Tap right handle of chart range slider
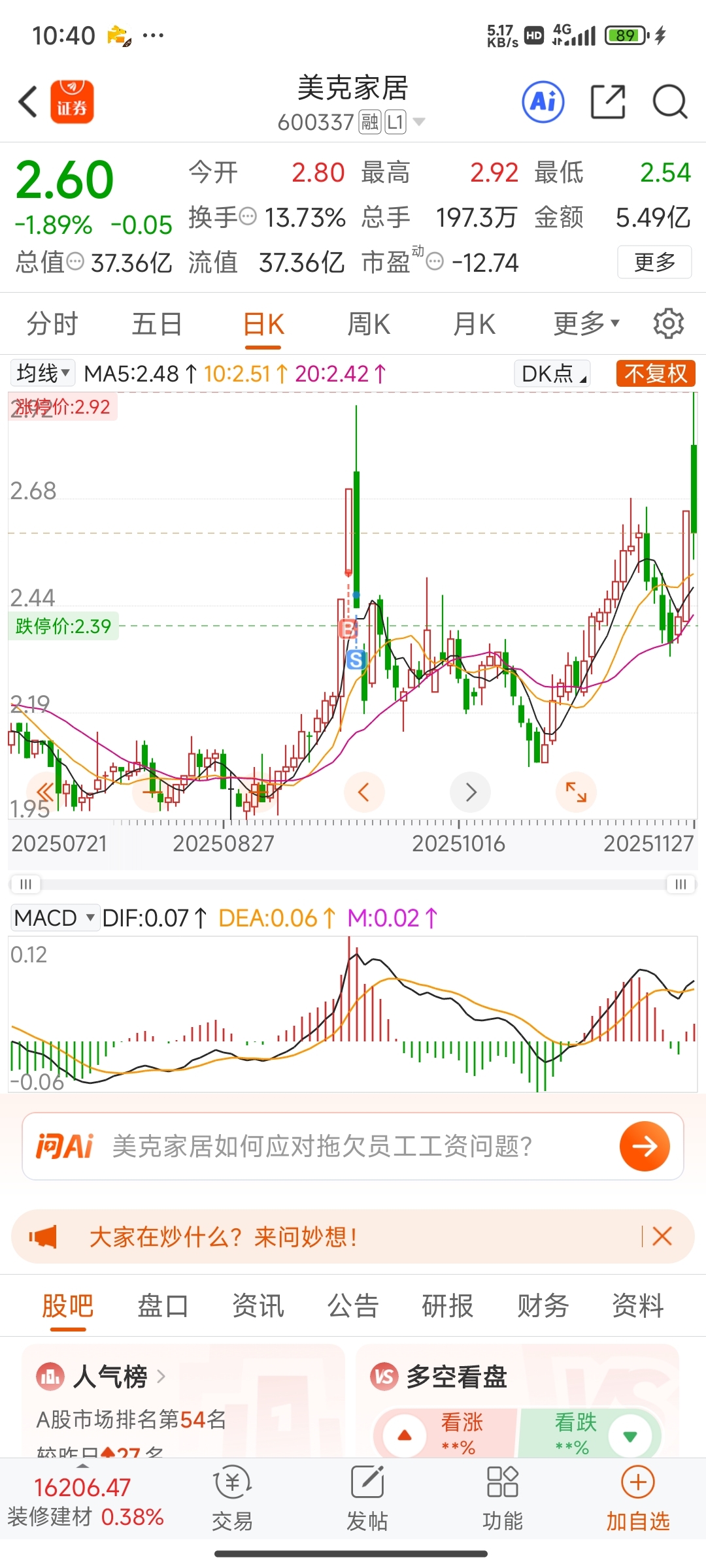The width and height of the screenshot is (706, 1568). pos(681,884)
